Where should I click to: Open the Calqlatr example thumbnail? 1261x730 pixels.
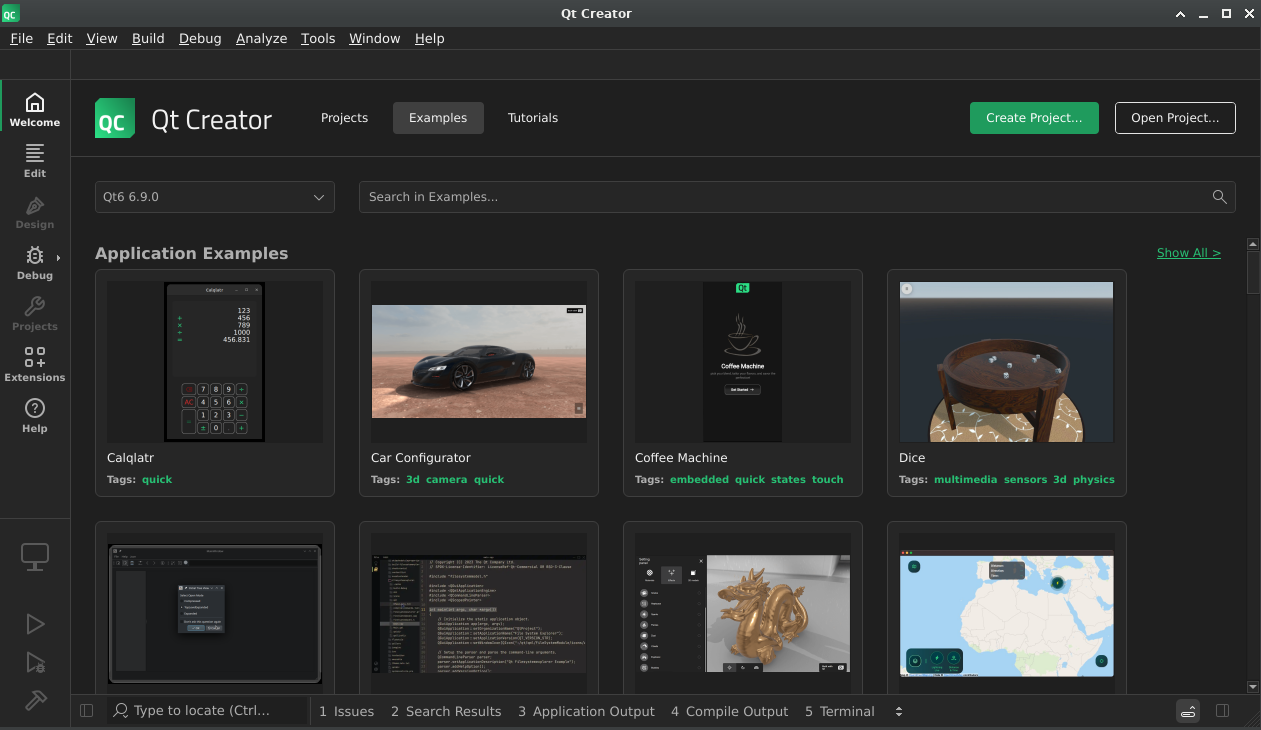[215, 362]
